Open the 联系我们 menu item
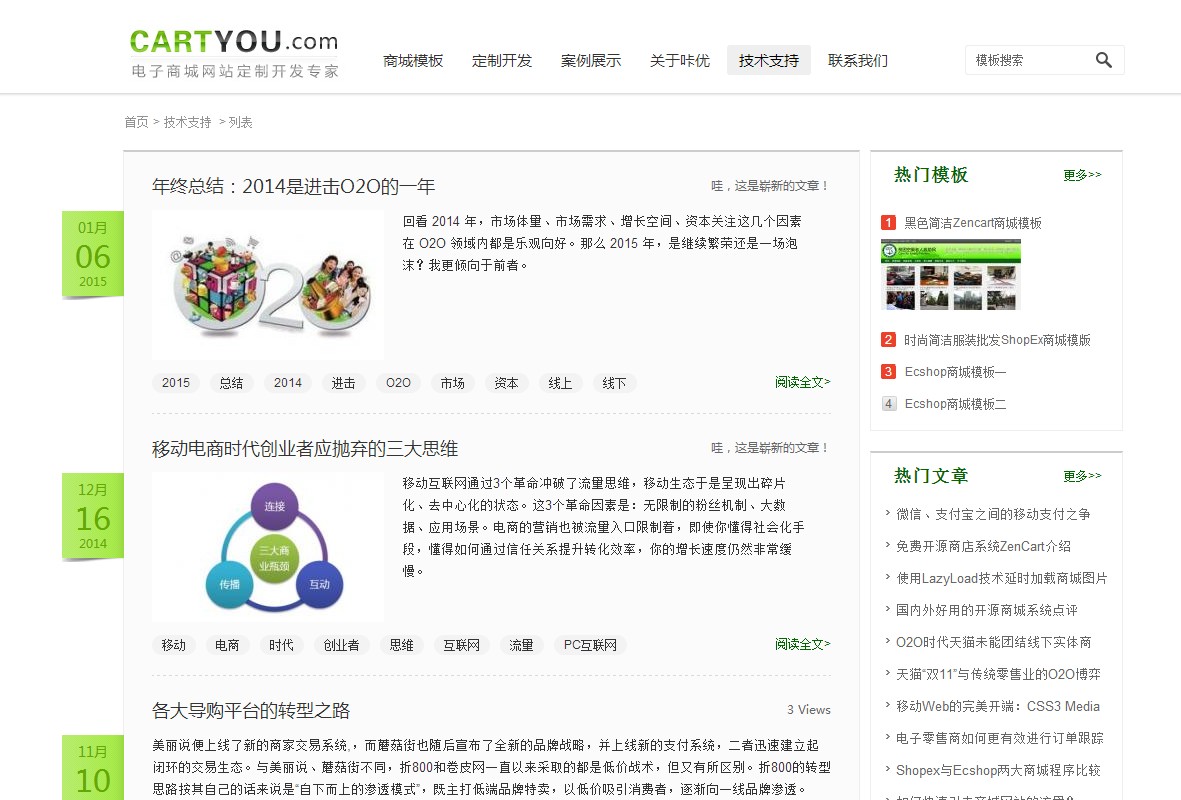Viewport: 1181px width, 800px height. click(x=857, y=60)
